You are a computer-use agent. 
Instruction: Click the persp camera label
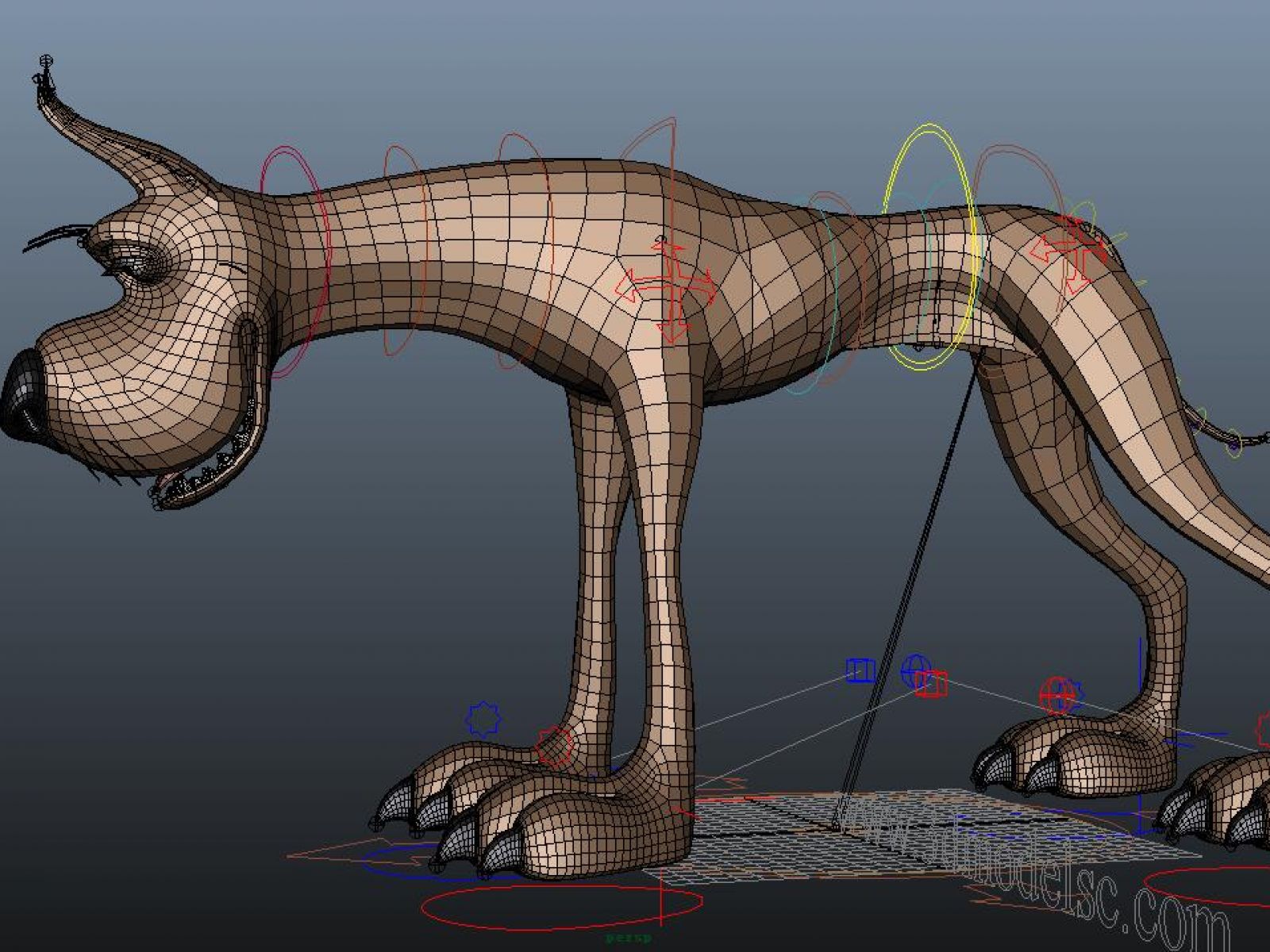click(628, 938)
